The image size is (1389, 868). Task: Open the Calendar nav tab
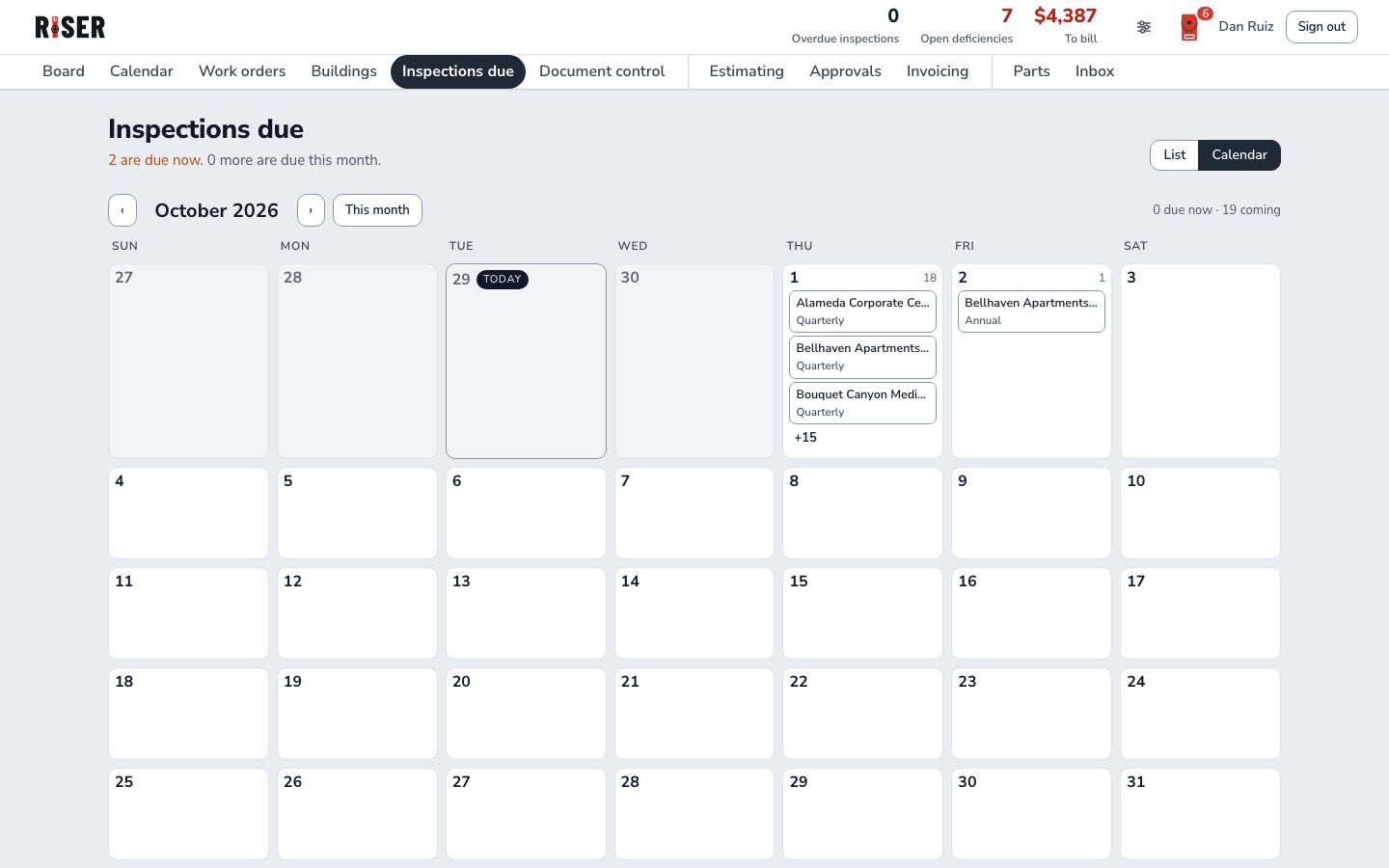[142, 71]
